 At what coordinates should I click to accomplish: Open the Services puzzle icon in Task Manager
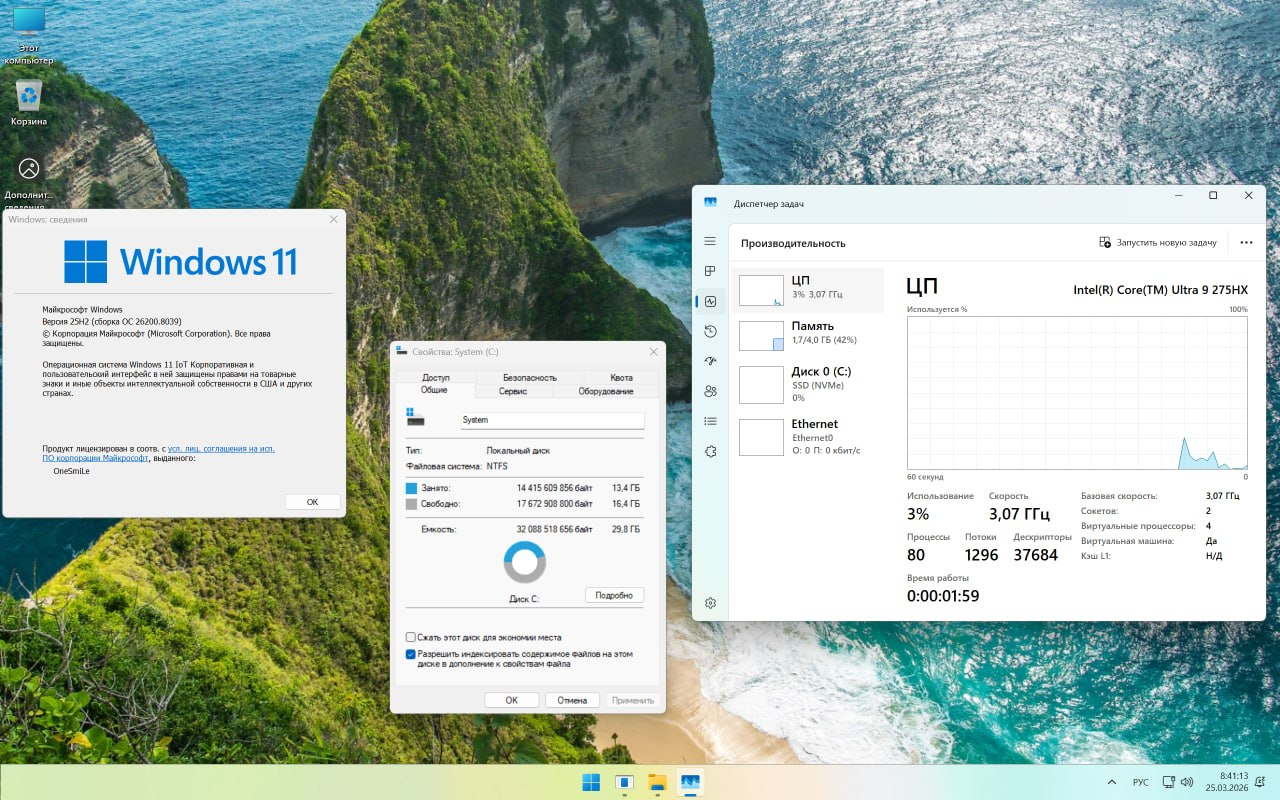[710, 451]
